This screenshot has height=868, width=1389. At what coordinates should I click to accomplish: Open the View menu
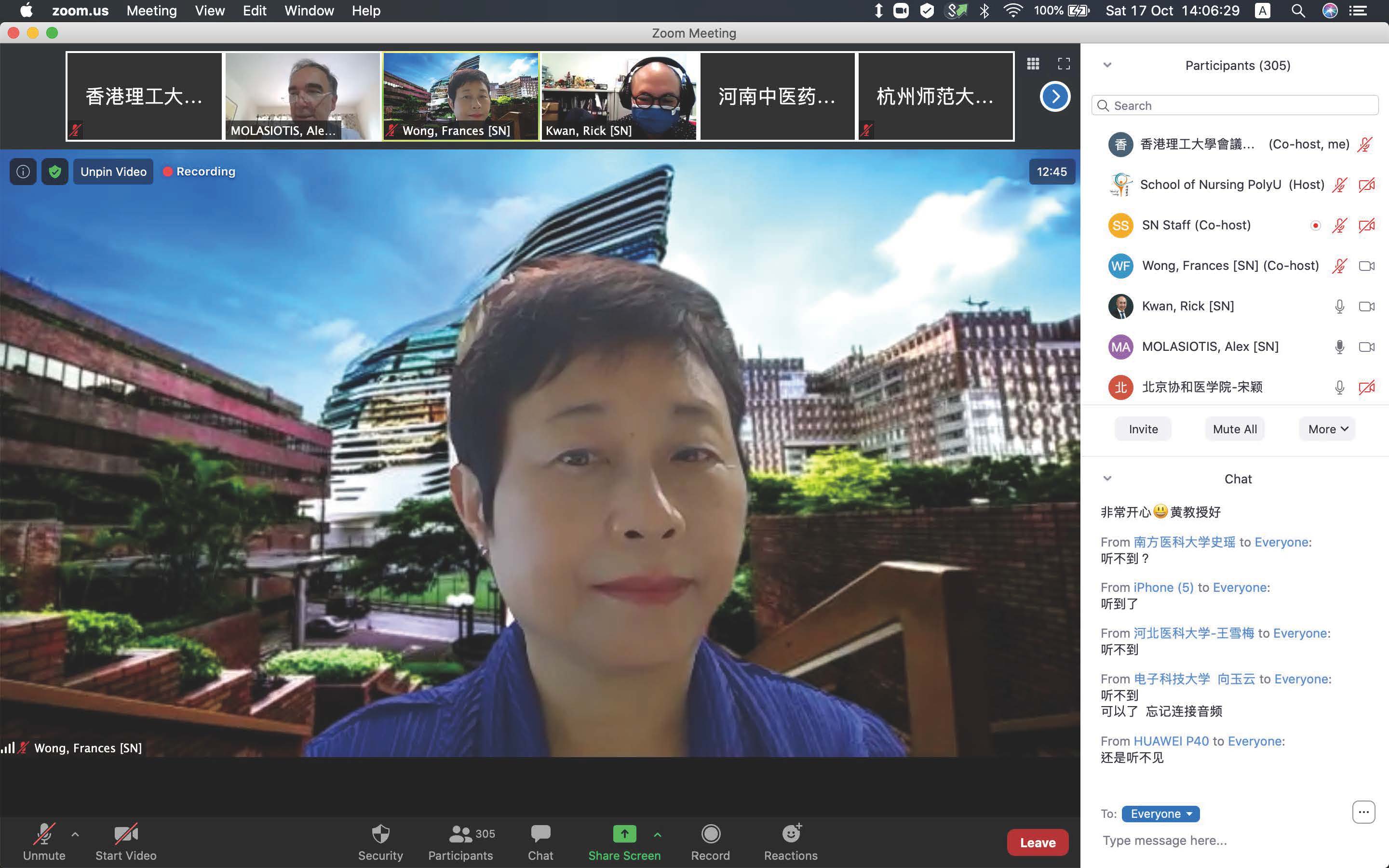tap(210, 11)
